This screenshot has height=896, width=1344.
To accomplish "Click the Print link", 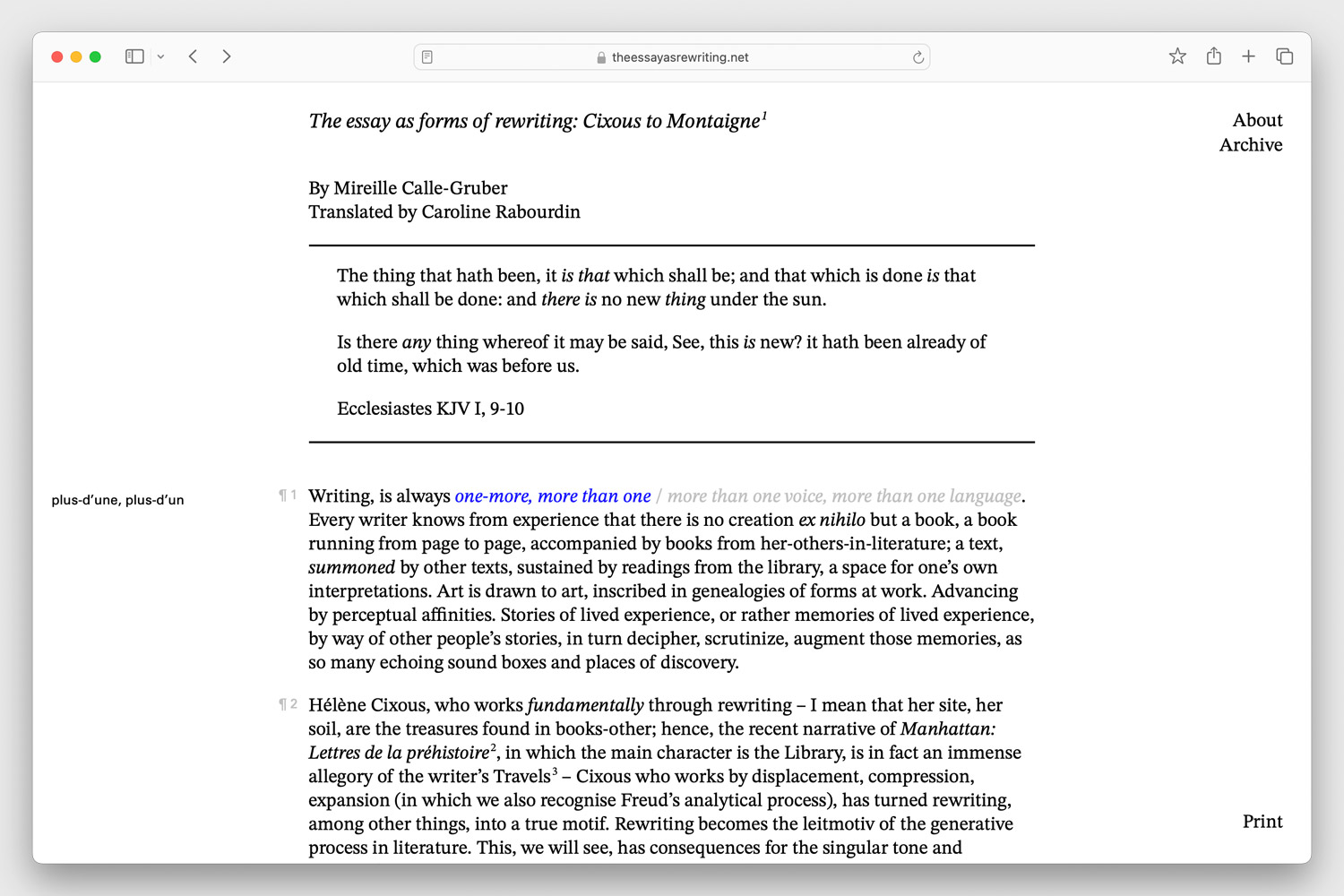I will click(1262, 822).
